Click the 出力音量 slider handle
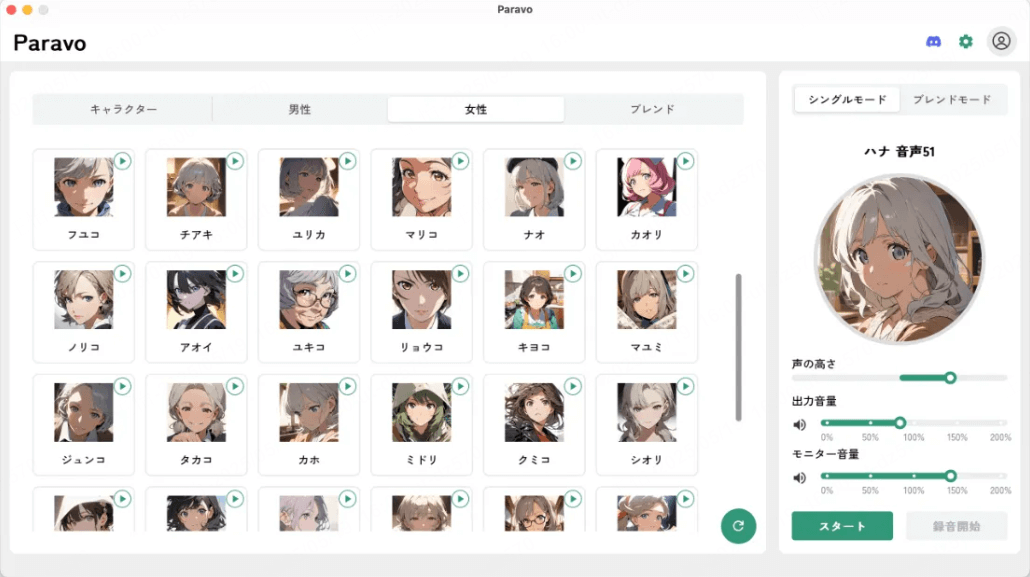Screen dimensions: 1030x577 coord(900,423)
